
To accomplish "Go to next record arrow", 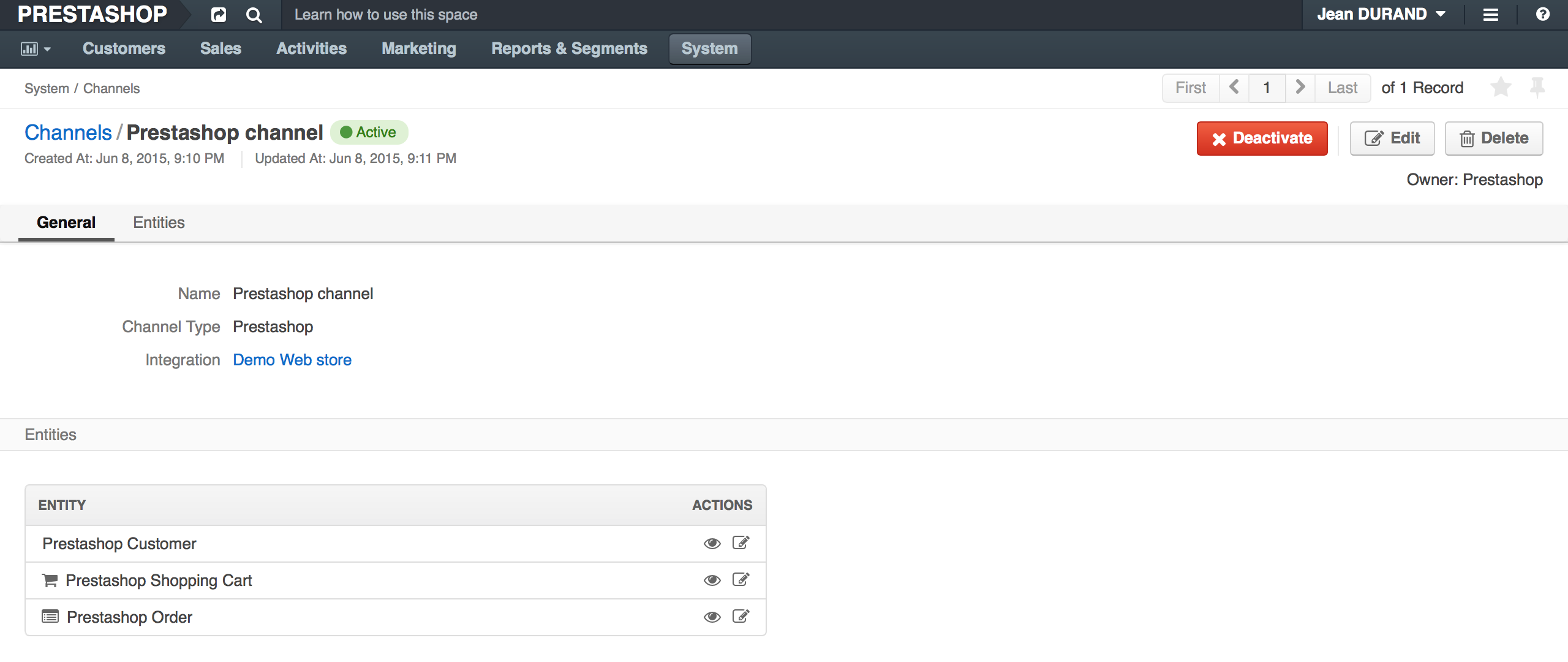I will click(1300, 88).
